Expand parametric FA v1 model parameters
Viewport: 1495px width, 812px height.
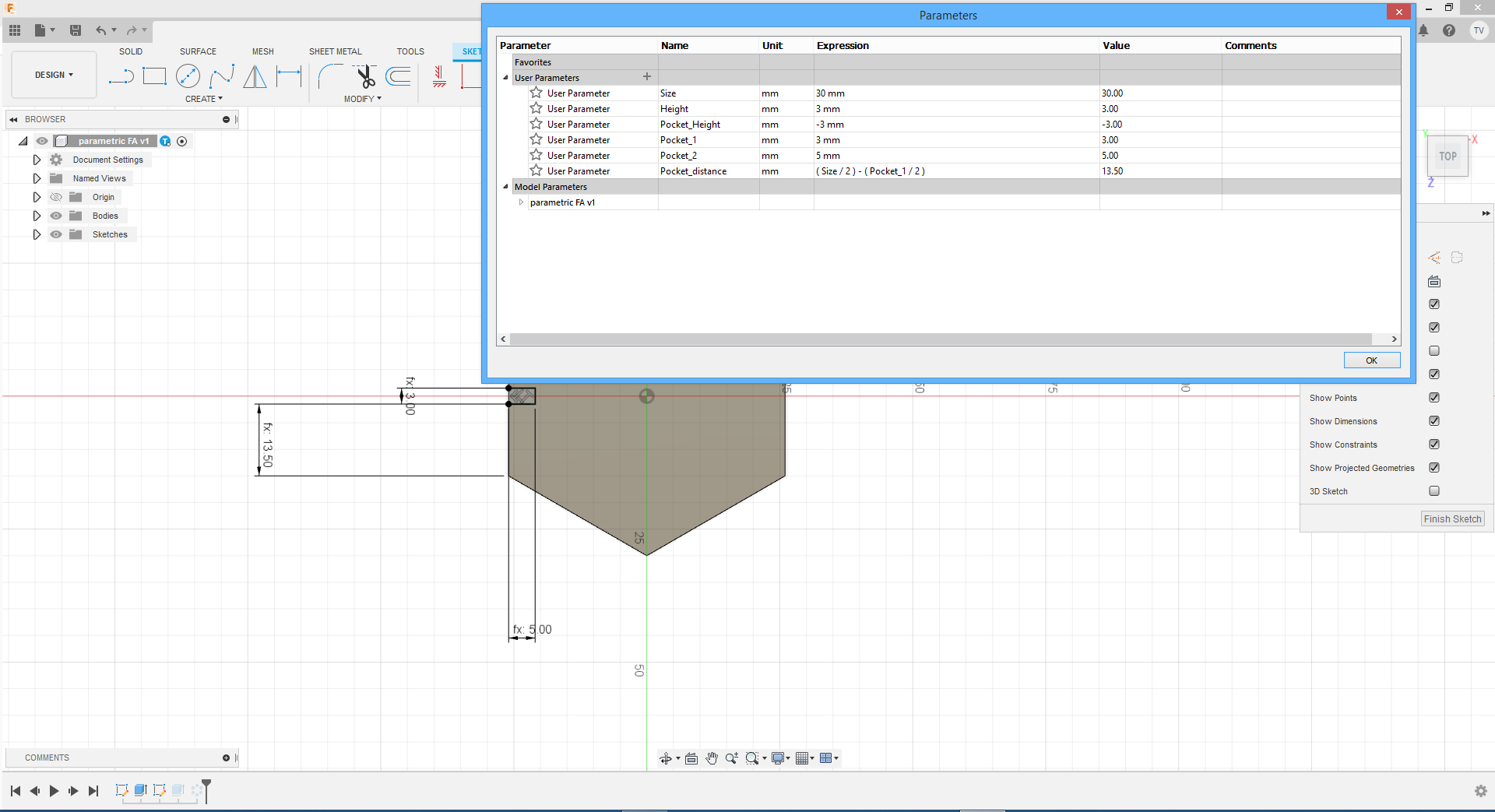521,202
